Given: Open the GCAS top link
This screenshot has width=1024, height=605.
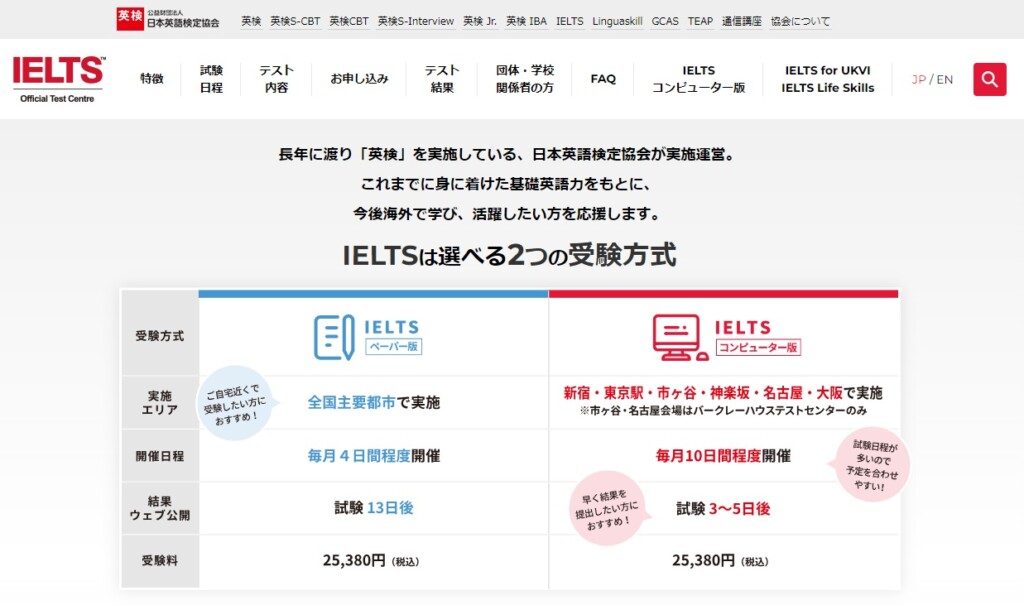Looking at the screenshot, I should pos(665,21).
